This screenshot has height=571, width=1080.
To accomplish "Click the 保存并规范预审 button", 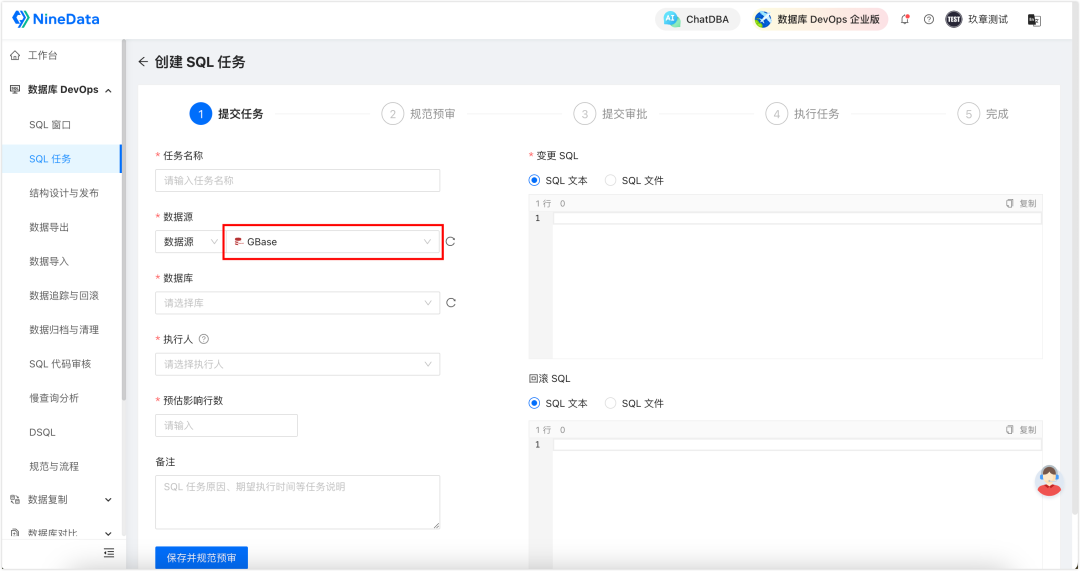I will [201, 557].
